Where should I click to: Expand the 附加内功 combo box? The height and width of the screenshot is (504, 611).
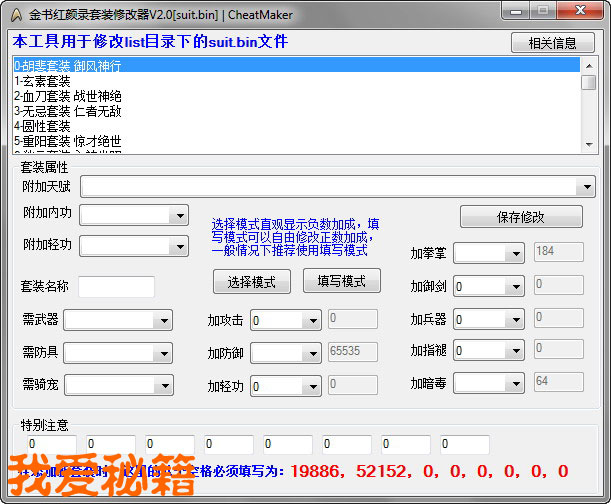coord(179,215)
